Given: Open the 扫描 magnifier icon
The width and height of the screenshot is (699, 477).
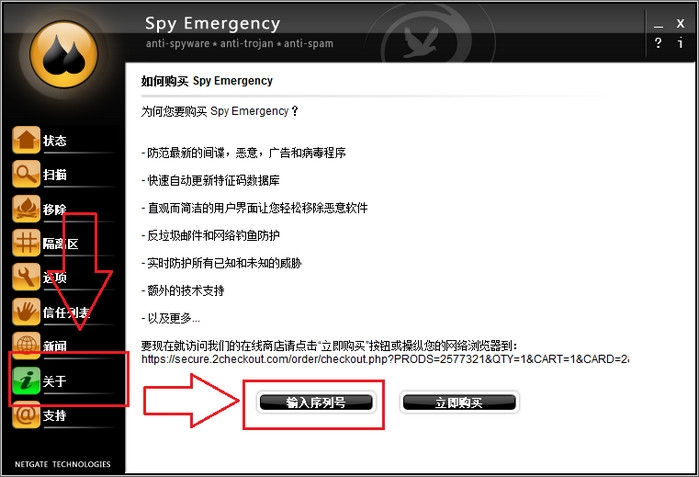Looking at the screenshot, I should (26, 174).
